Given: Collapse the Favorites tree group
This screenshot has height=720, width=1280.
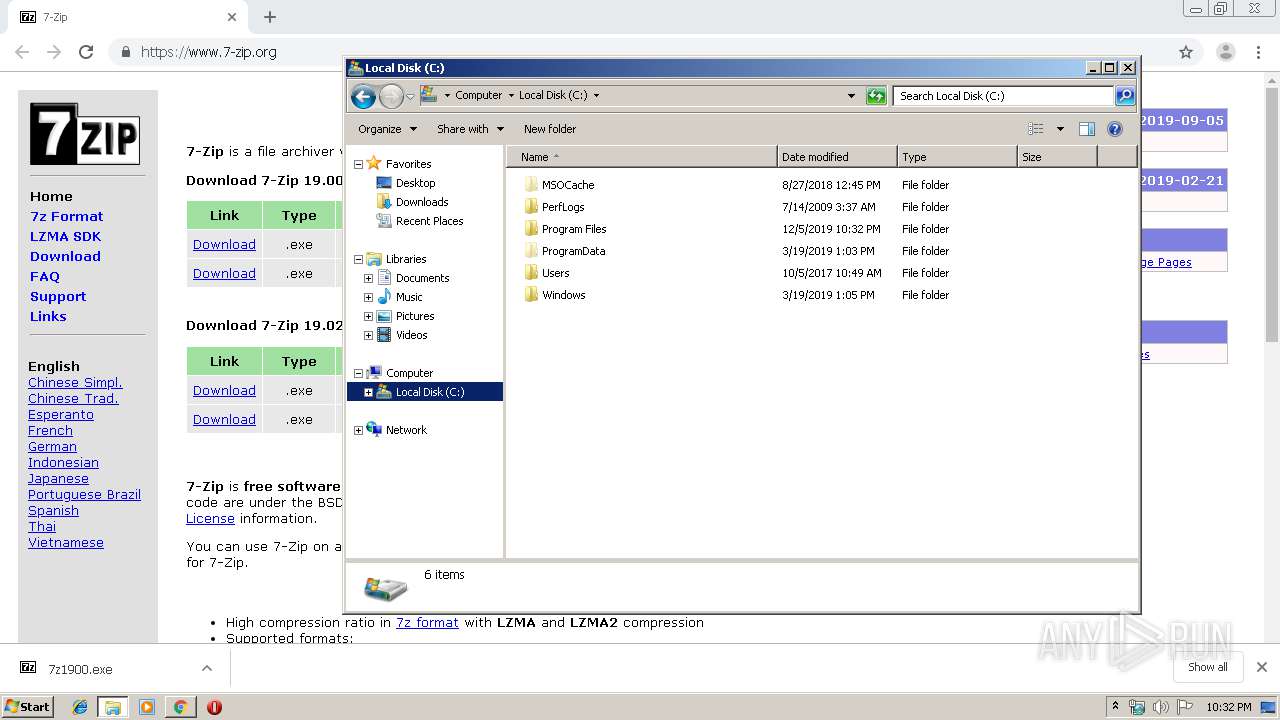Looking at the screenshot, I should (x=358, y=164).
